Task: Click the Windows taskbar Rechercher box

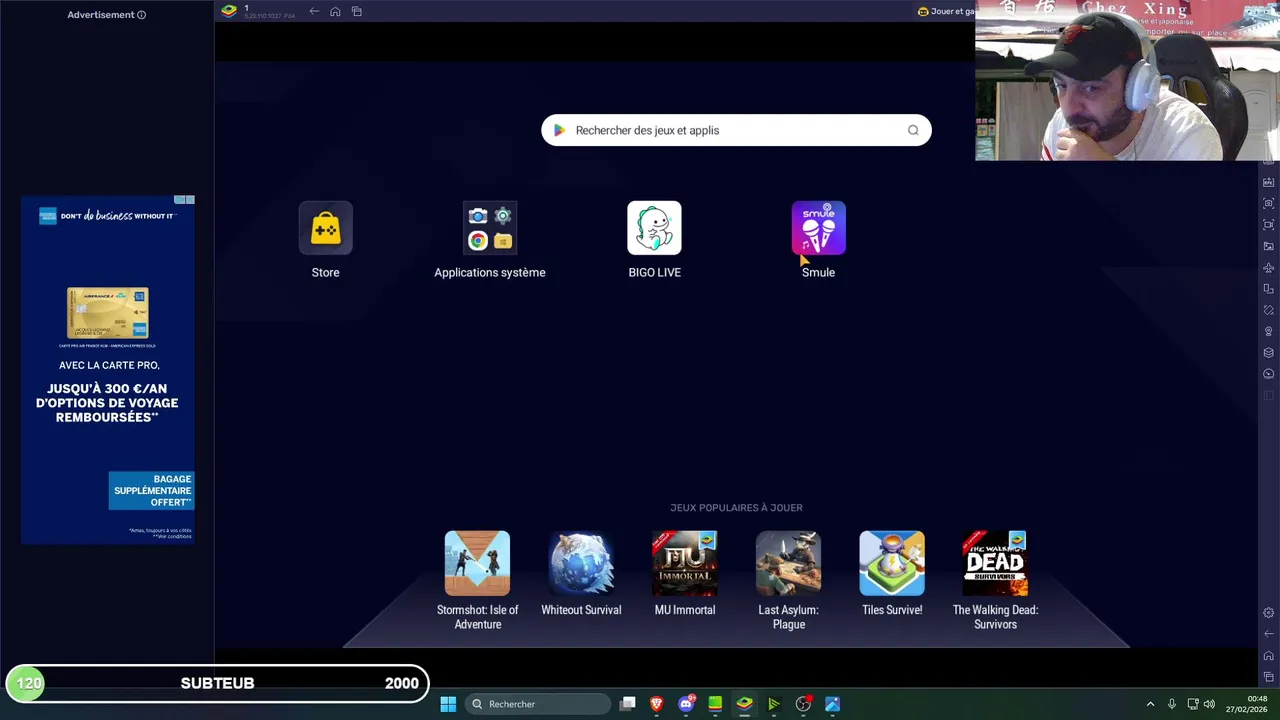Action: coord(538,704)
